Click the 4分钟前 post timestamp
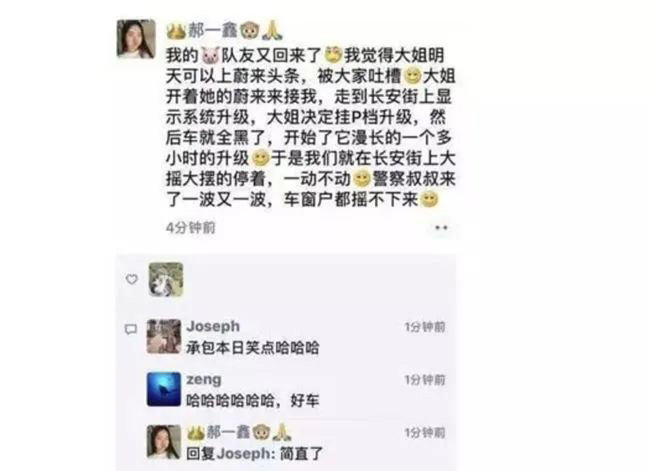Screen dimensions: 650x471 tap(191, 228)
